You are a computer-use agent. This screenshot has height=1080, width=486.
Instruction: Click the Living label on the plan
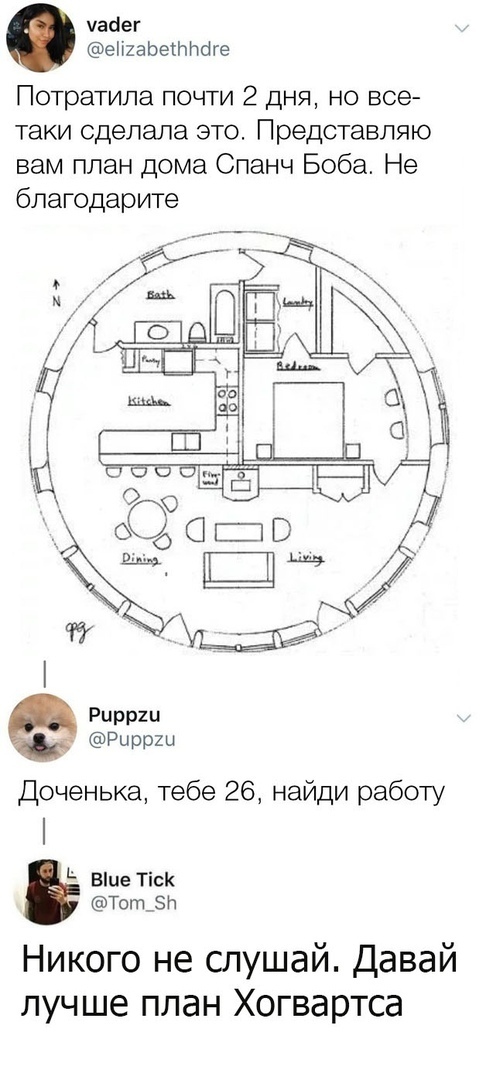(x=307, y=557)
